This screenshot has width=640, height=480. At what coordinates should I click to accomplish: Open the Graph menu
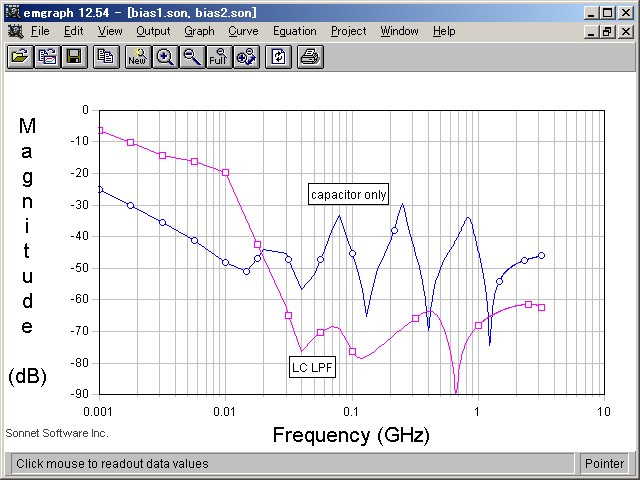[199, 31]
